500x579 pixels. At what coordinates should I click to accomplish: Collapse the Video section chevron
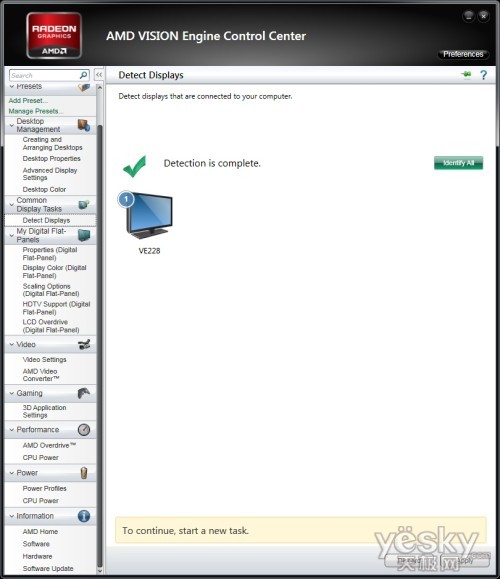point(12,344)
